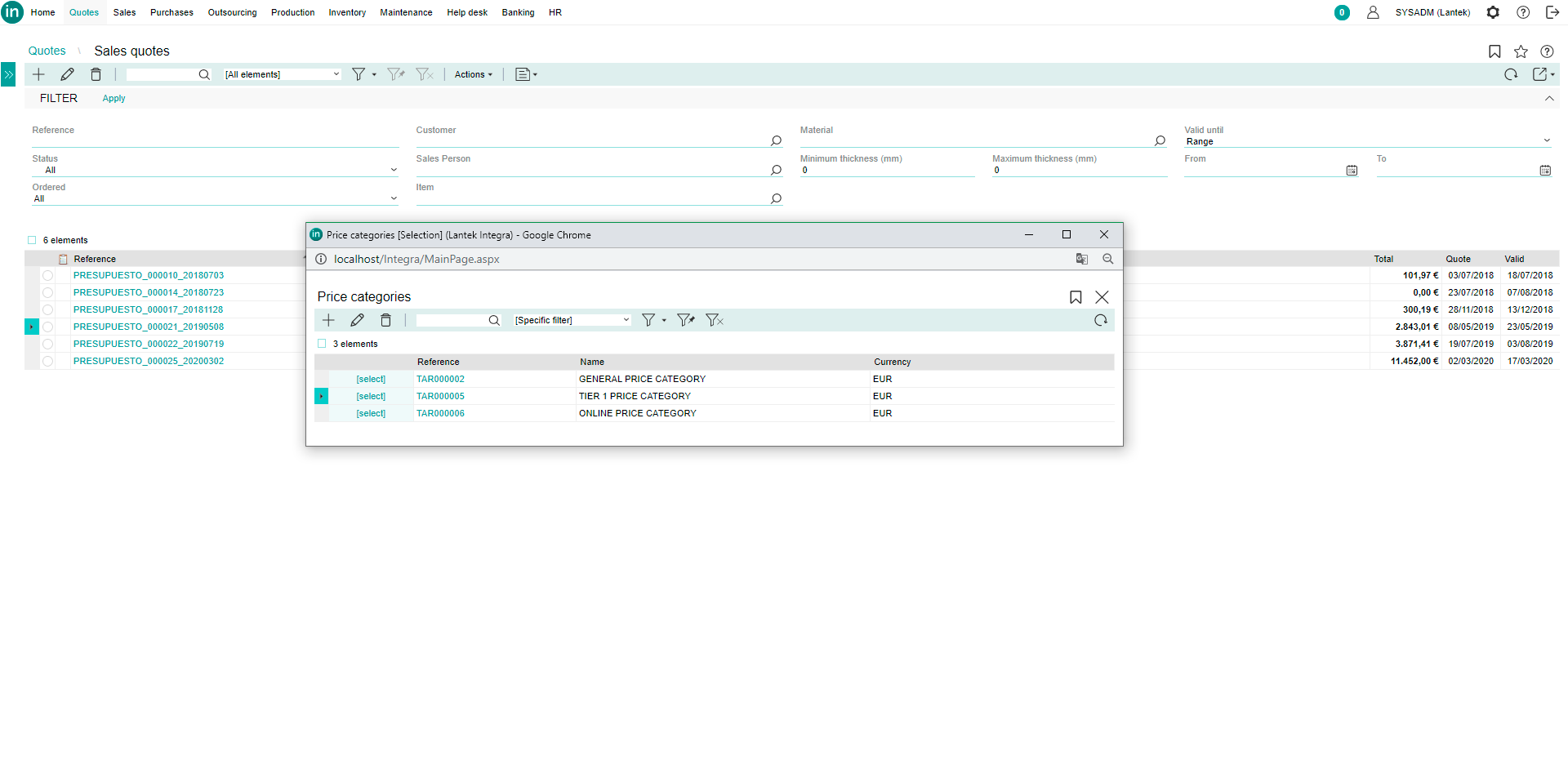Image resolution: width=1568 pixels, height=765 pixels.
Task: Select TAR000002 General price category
Action: pos(371,379)
